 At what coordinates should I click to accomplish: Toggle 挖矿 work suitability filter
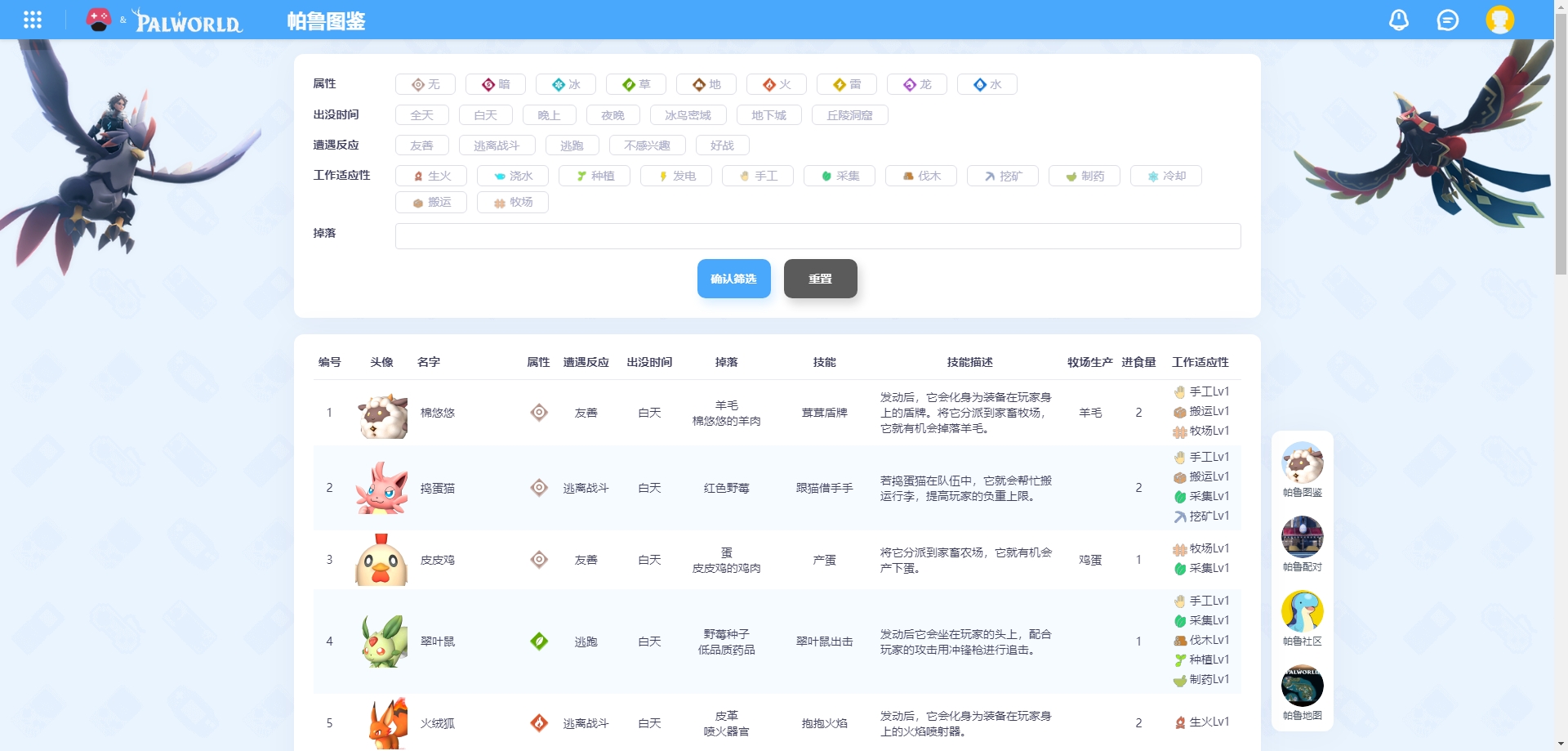[1003, 176]
